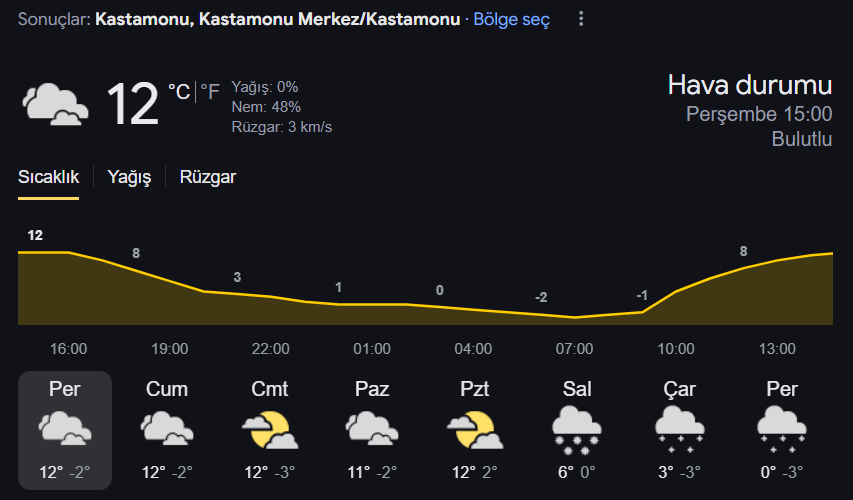Select today's highlighted Per forecast card
The width and height of the screenshot is (853, 500).
click(x=65, y=430)
